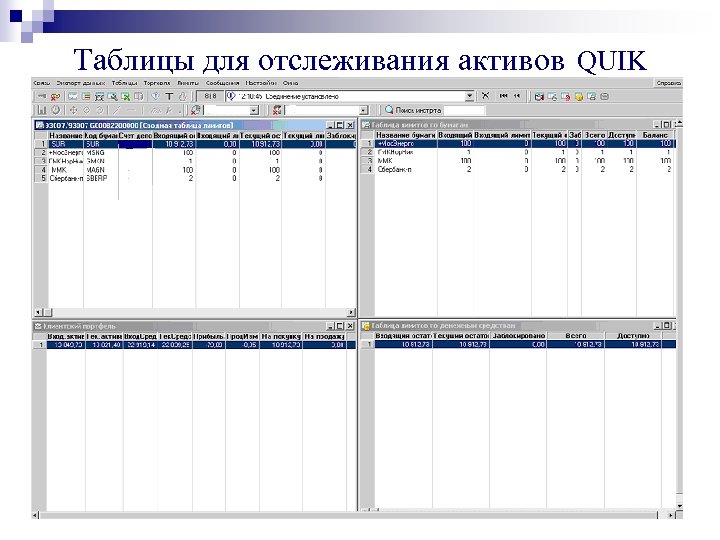
Task: Open the Таблицы menu
Action: pyautogui.click(x=124, y=83)
